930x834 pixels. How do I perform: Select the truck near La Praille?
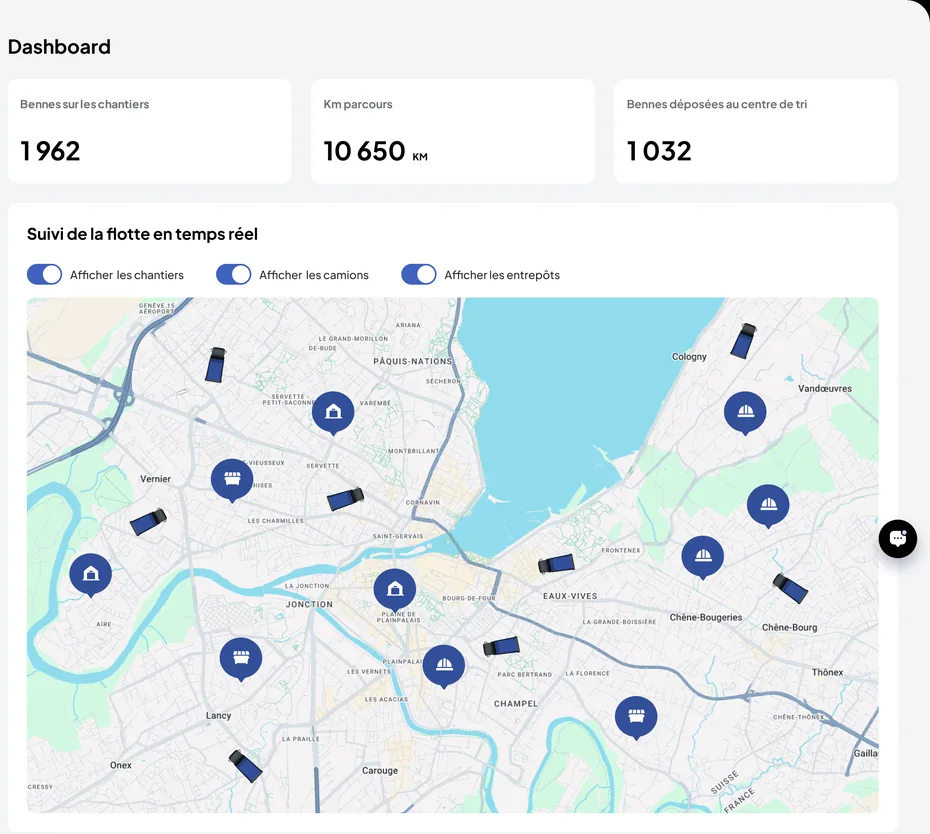click(246, 766)
